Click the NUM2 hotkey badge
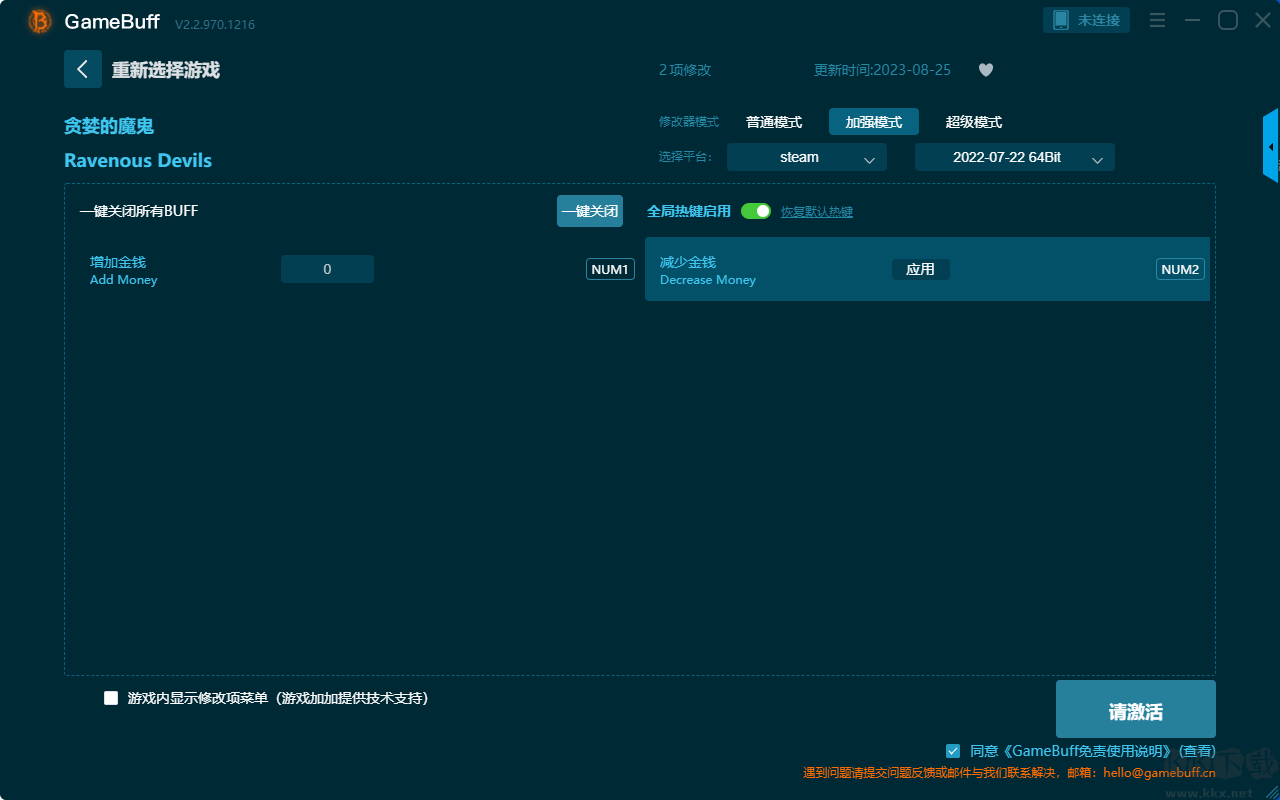 pyautogui.click(x=1180, y=269)
